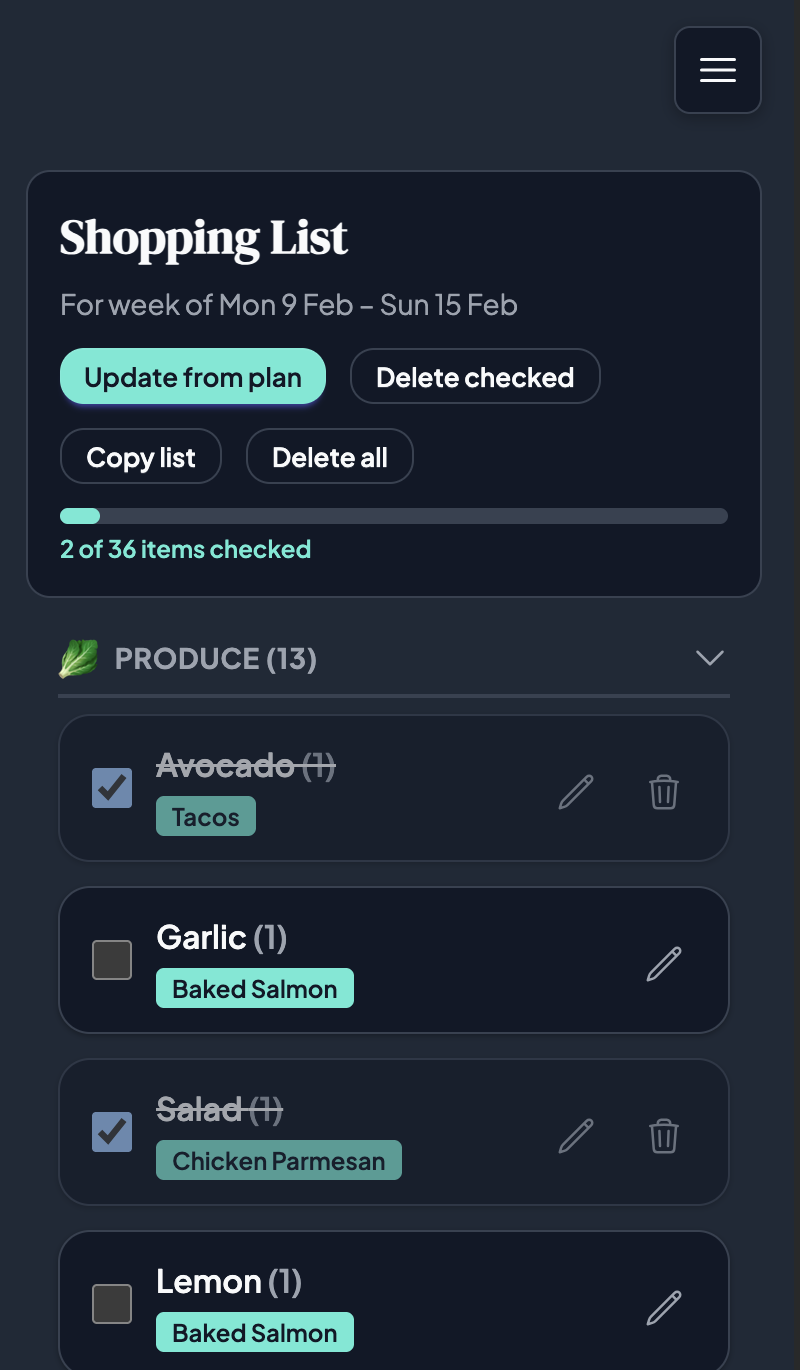Viewport: 800px width, 1370px height.
Task: Edit the Salad item
Action: 576,1136
